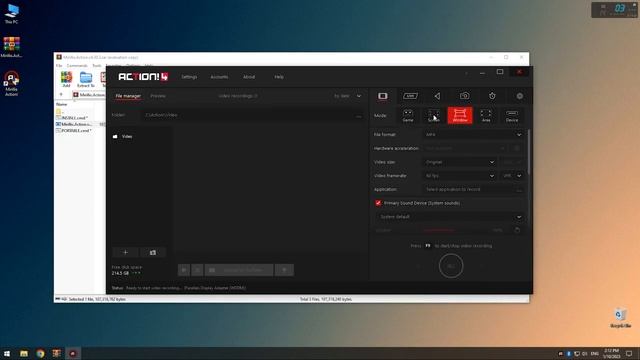Open the Mirillis Action desktop shortcut
The height and width of the screenshot is (360, 640).
pyautogui.click(x=11, y=84)
